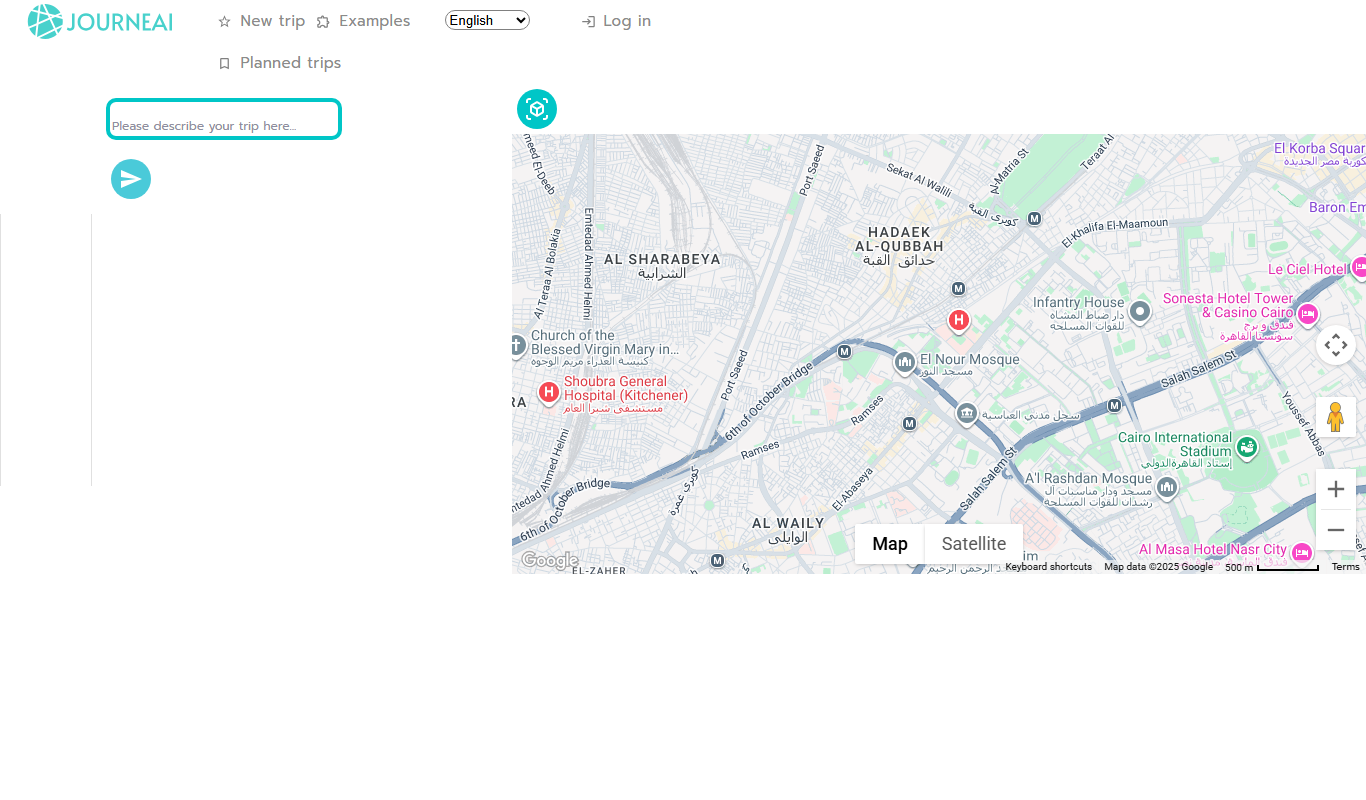The image size is (1366, 800).
Task: Click the Al Masa Hotel Nasr City marker
Action: (x=1301, y=552)
